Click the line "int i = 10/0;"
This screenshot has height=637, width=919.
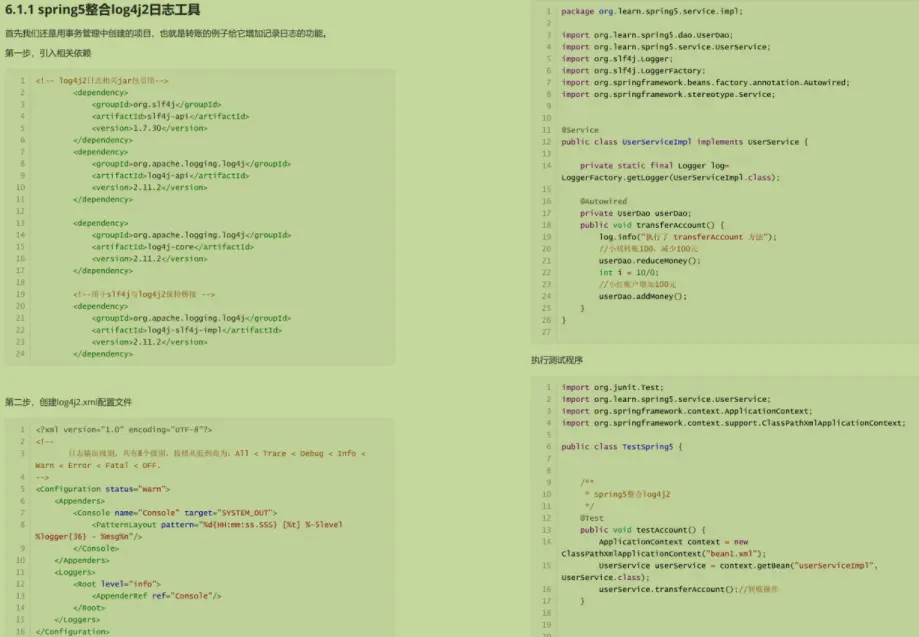629,272
